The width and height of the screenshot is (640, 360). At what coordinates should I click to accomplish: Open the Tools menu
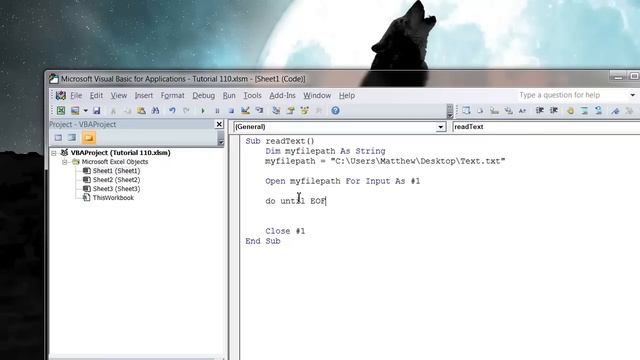pos(253,96)
